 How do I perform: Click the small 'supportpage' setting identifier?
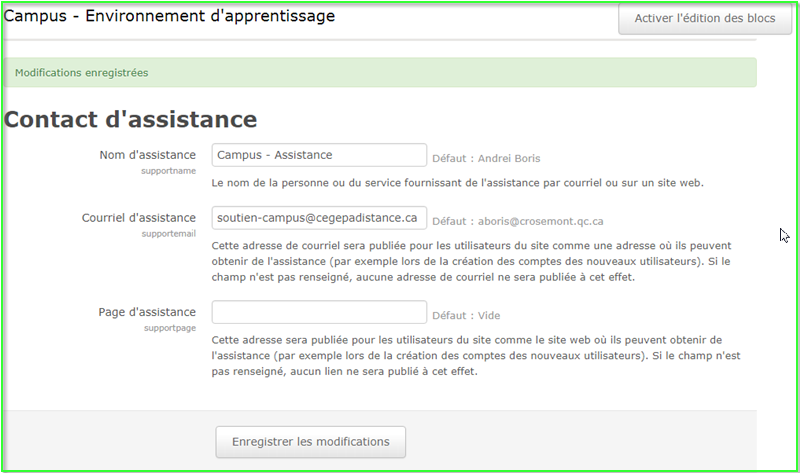tap(169, 329)
